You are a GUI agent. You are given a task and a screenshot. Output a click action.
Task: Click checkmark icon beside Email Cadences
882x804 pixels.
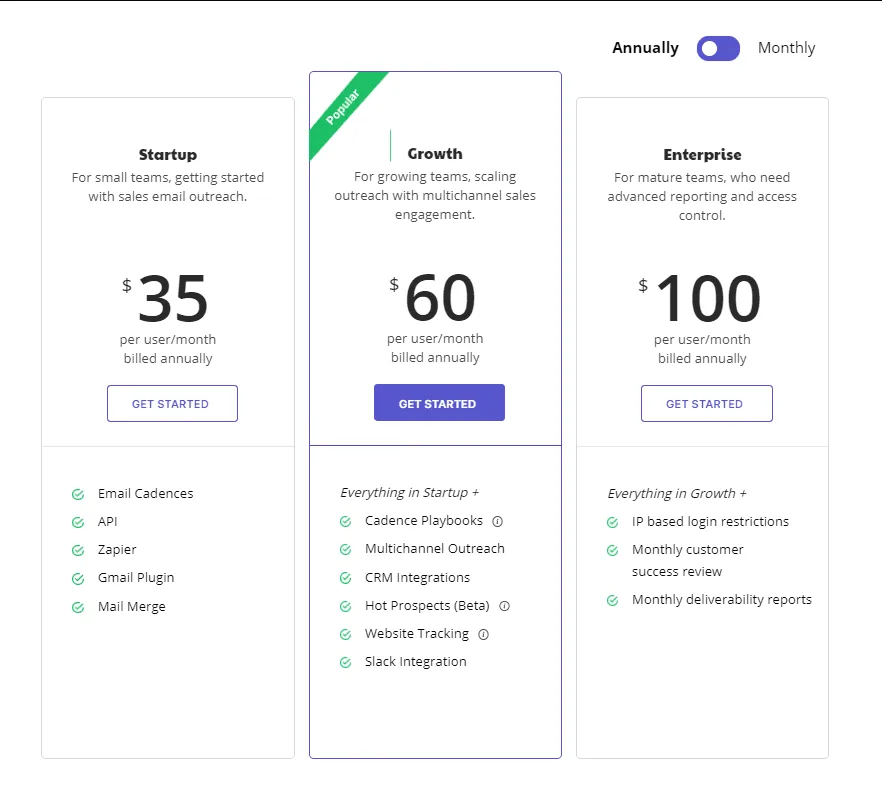78,494
